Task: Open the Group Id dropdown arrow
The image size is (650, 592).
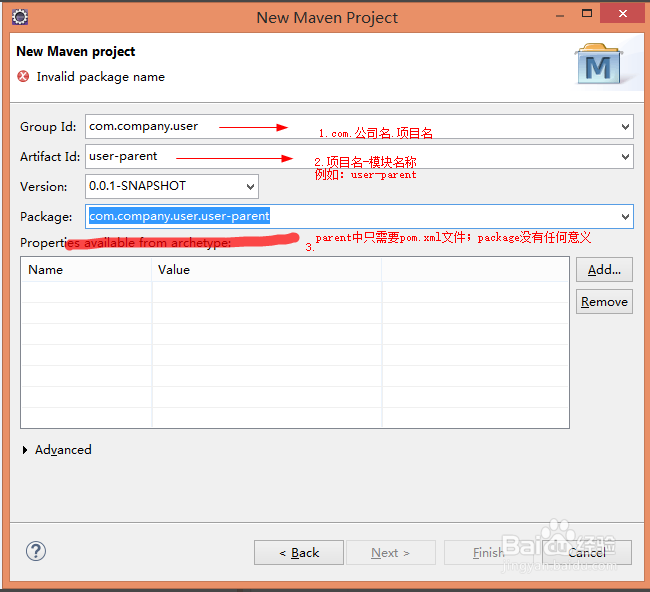Action: (625, 126)
